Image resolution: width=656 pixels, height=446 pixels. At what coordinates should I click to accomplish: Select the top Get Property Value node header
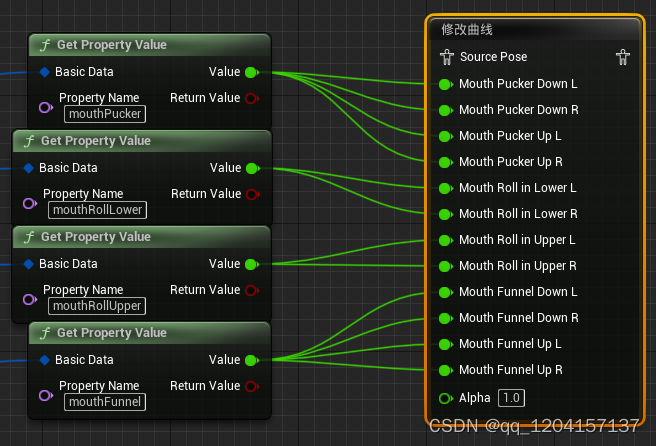pyautogui.click(x=149, y=45)
